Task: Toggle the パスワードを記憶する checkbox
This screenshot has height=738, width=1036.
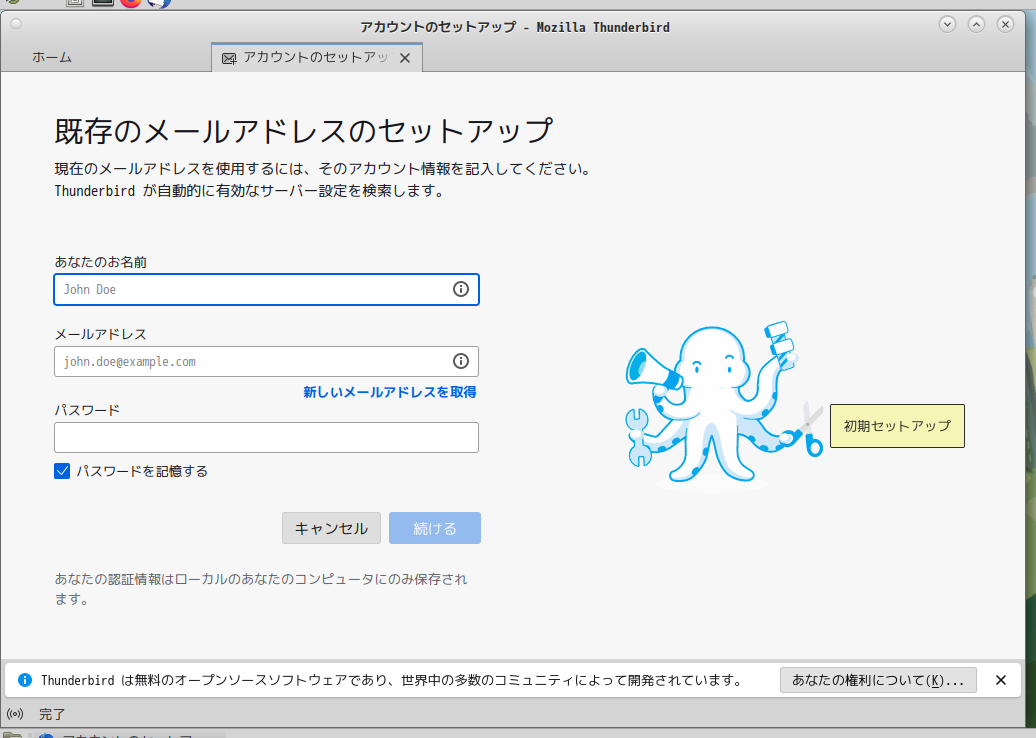Action: 62,471
